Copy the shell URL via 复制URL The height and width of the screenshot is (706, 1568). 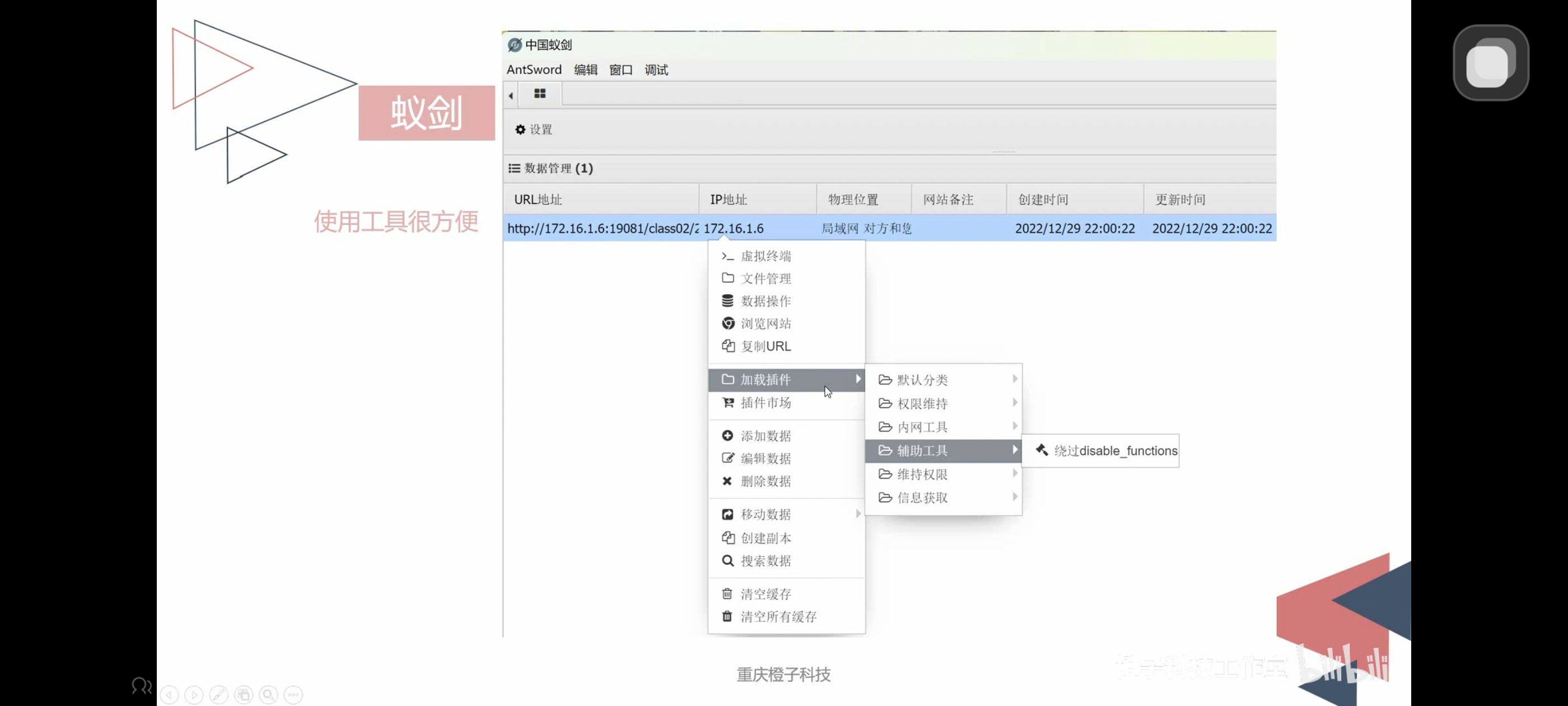click(765, 346)
